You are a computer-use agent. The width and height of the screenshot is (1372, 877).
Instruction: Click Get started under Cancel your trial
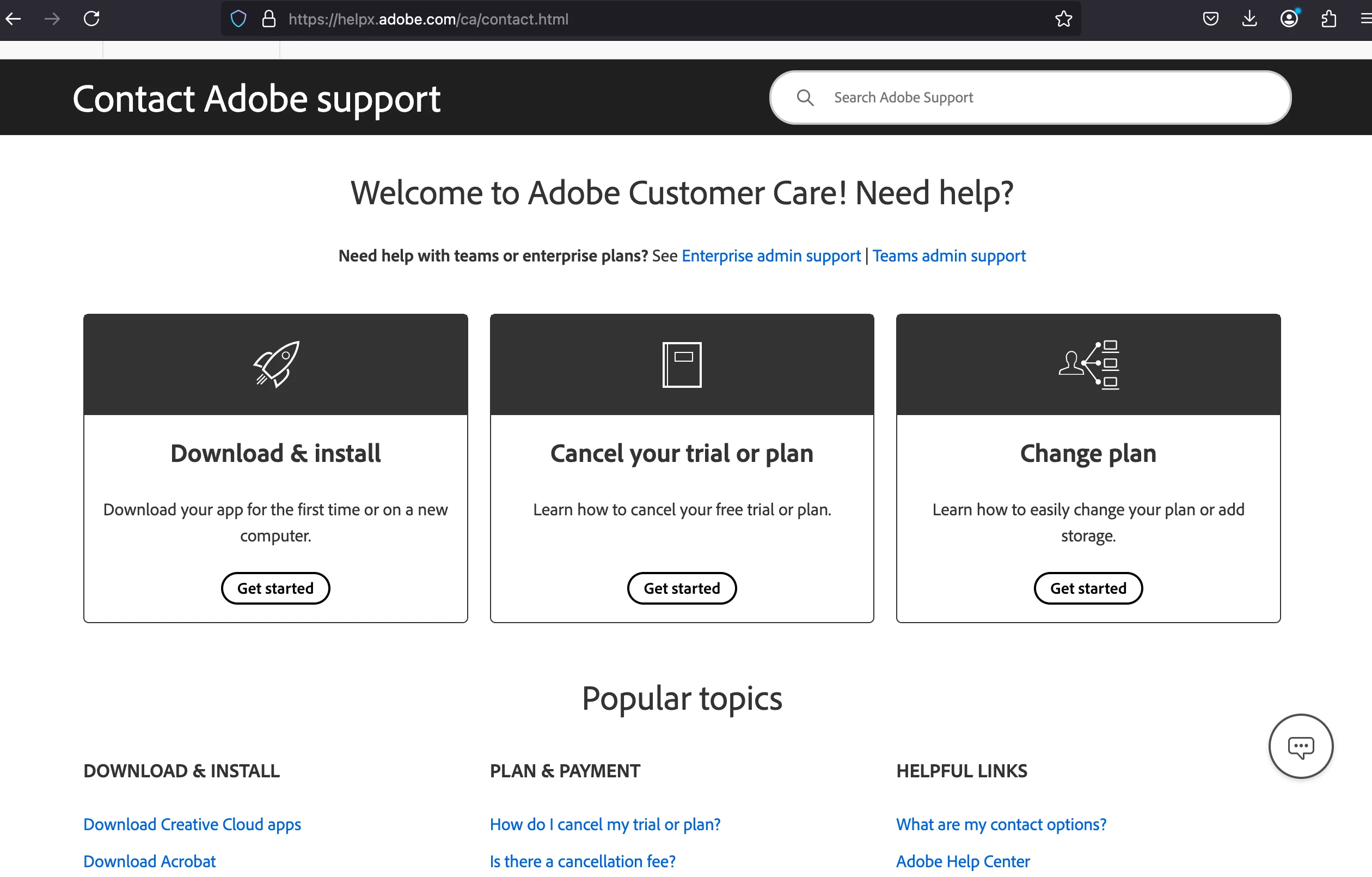point(682,588)
